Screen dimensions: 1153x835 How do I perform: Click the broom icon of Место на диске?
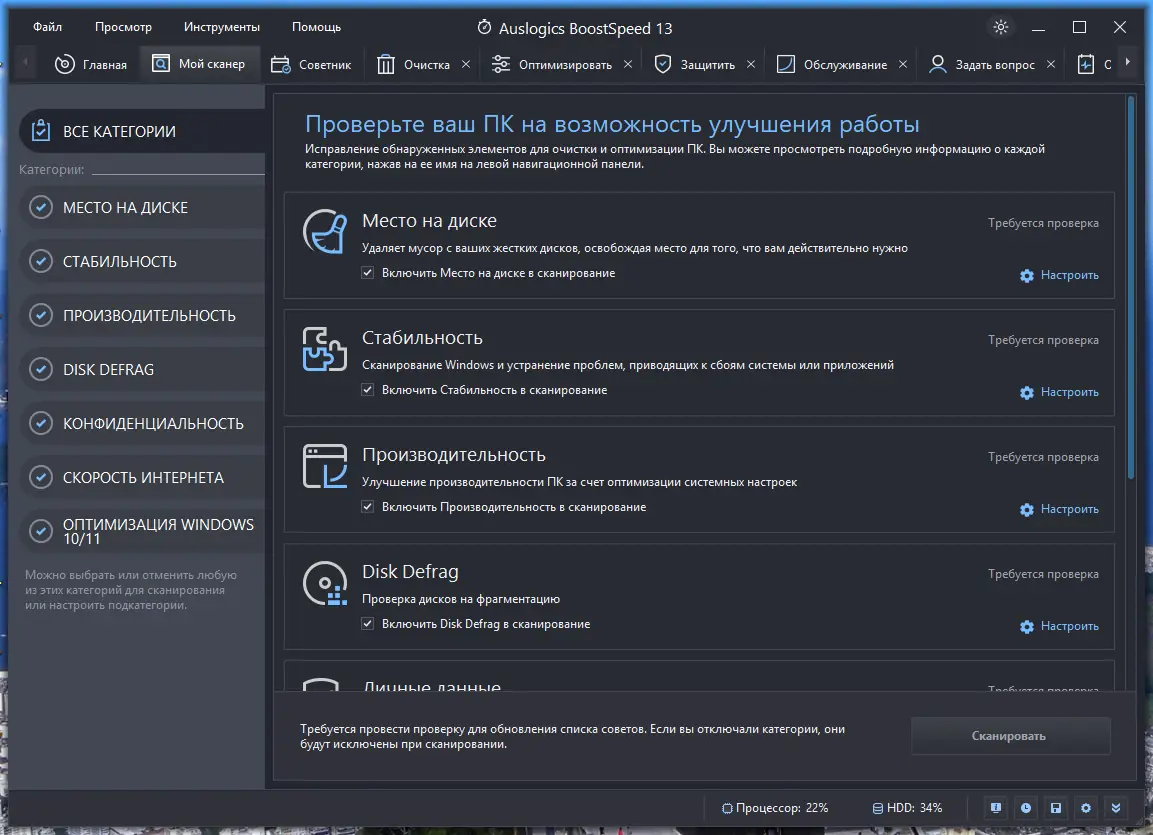(x=325, y=232)
